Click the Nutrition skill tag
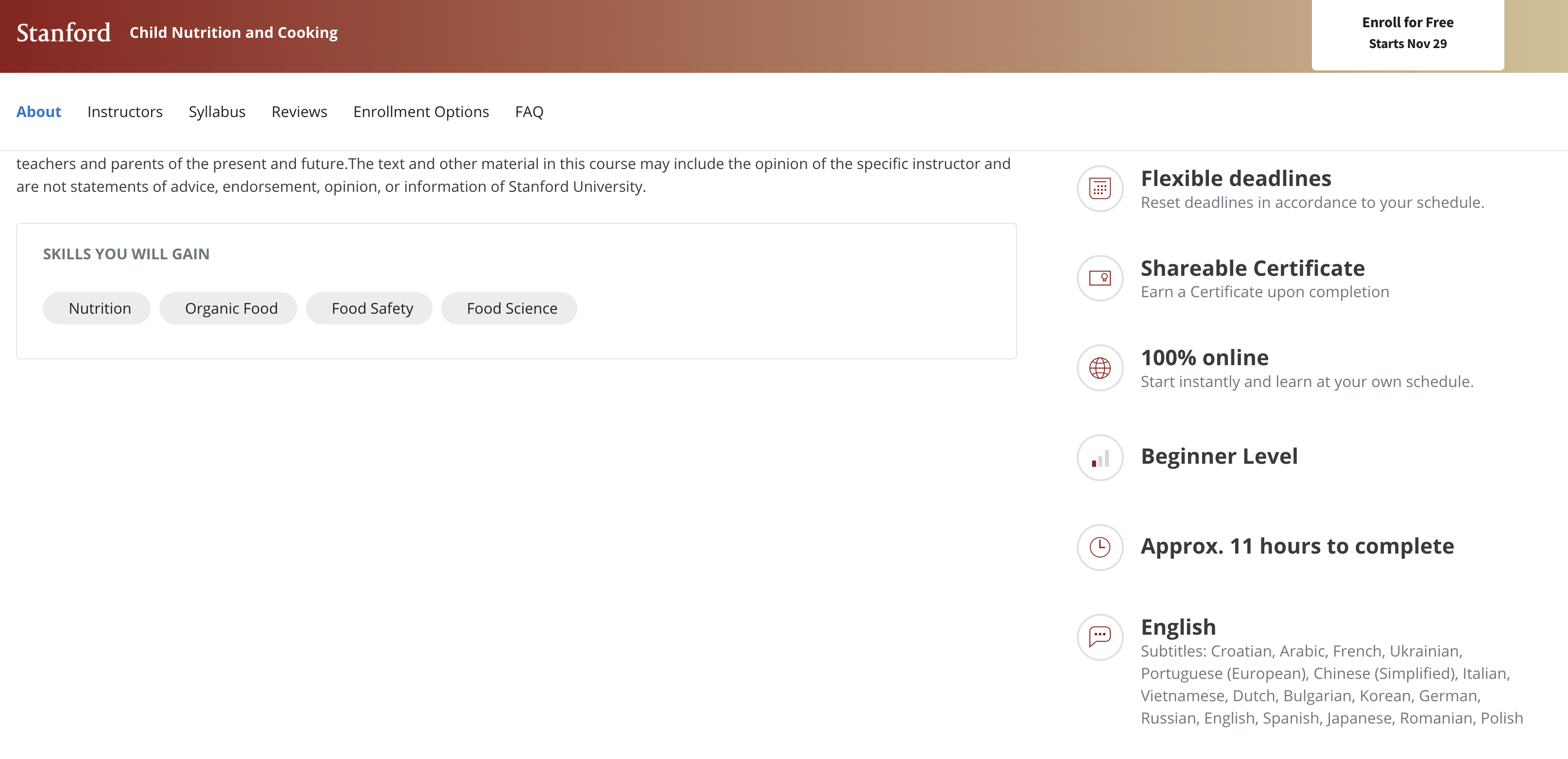The height and width of the screenshot is (759, 1568). coord(100,308)
